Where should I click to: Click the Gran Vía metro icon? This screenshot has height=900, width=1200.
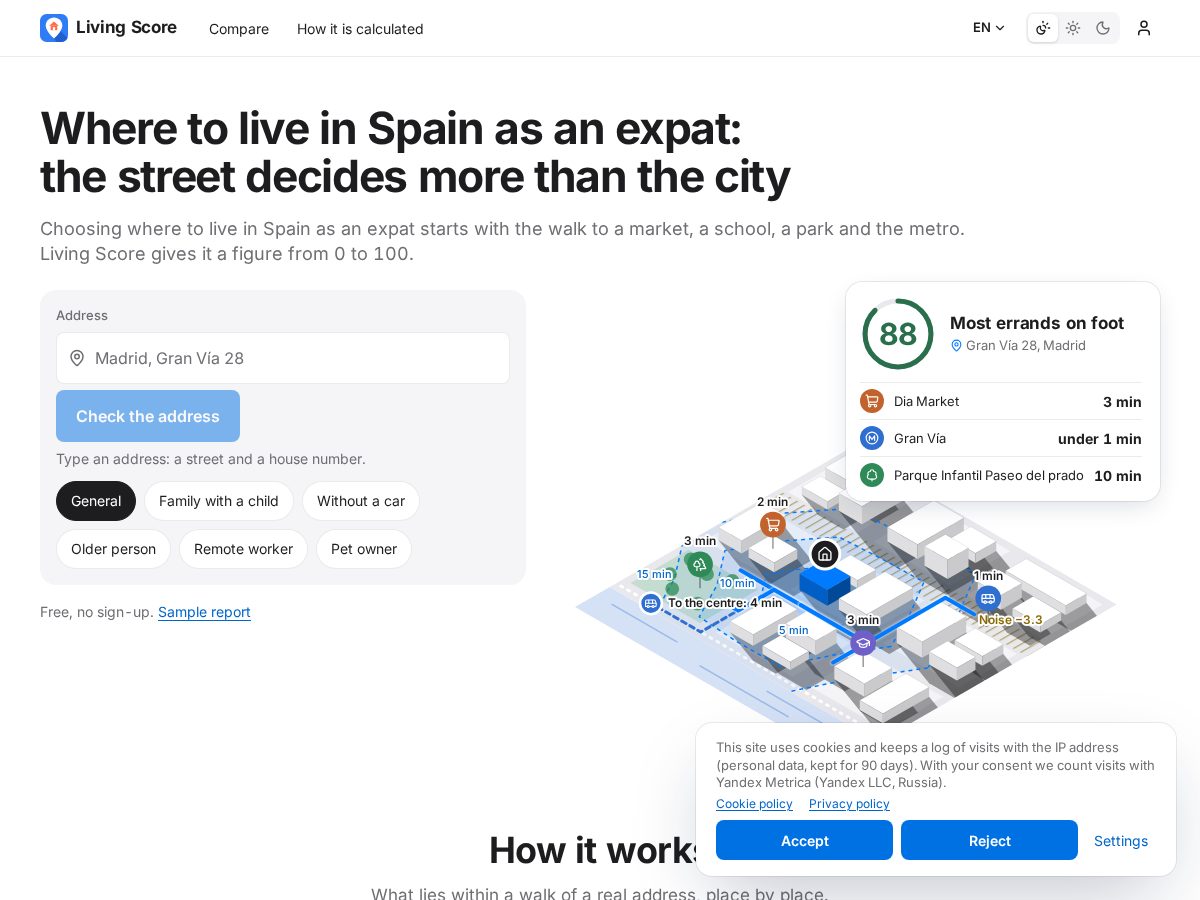click(x=872, y=438)
